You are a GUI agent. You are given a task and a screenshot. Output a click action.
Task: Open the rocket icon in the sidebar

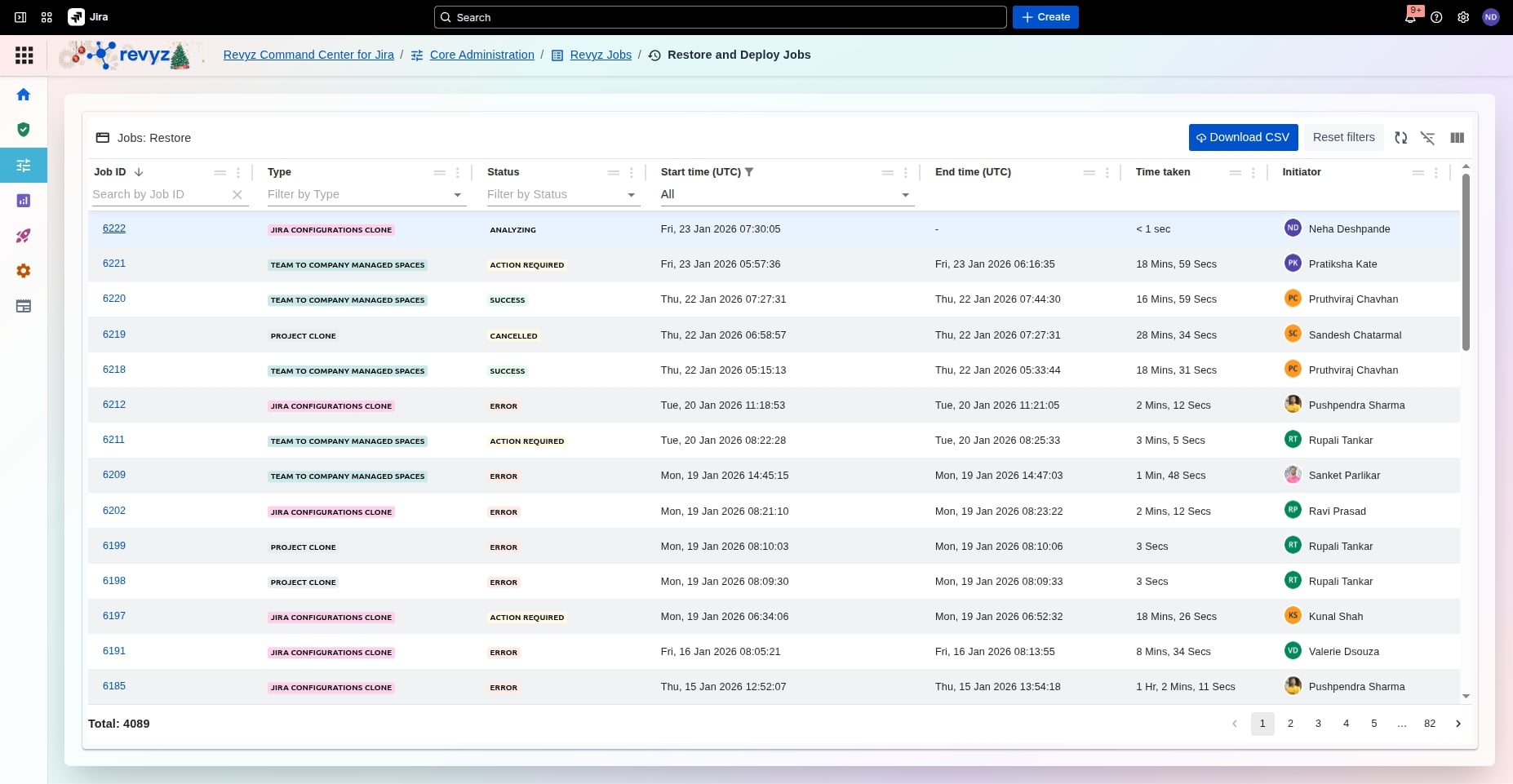pos(24,236)
